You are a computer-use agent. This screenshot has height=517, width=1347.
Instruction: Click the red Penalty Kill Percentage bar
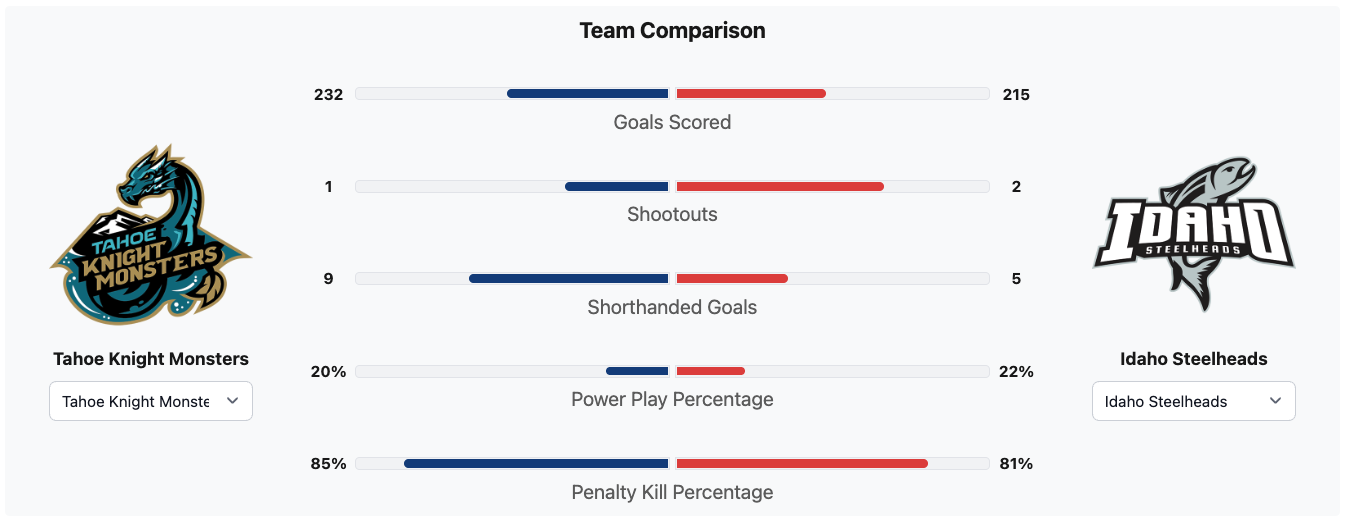802,464
